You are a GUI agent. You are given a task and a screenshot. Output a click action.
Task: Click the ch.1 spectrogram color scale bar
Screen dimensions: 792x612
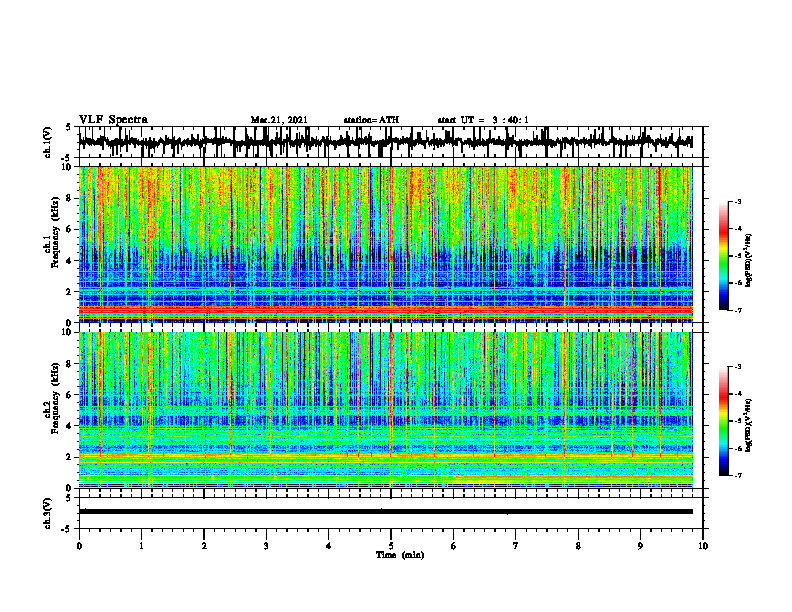[723, 256]
